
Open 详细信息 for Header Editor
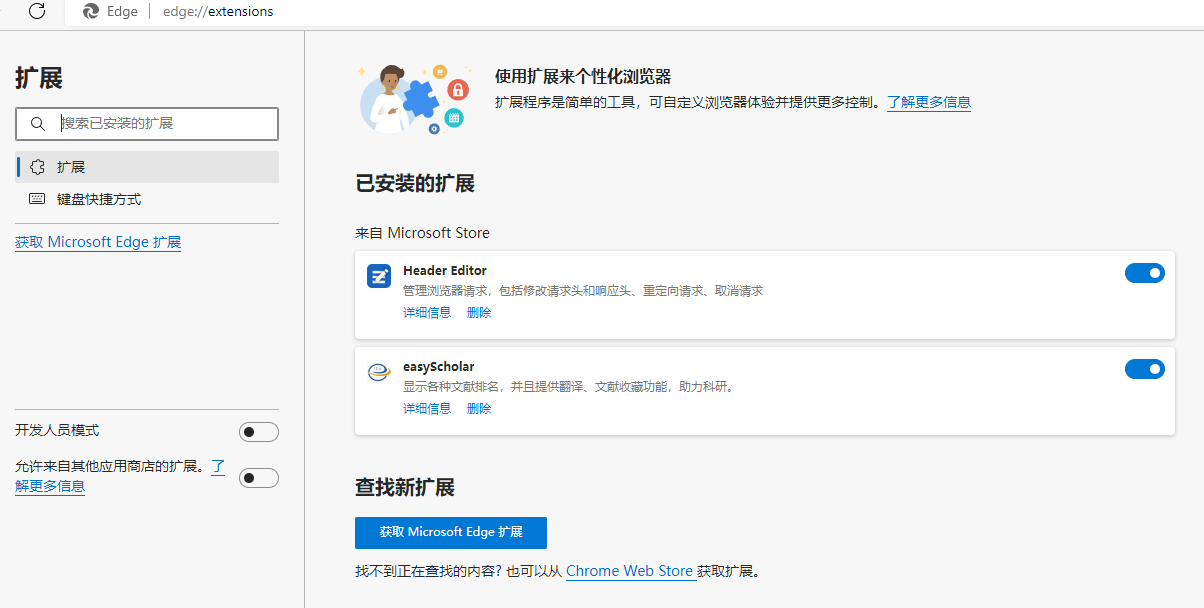[427, 311]
